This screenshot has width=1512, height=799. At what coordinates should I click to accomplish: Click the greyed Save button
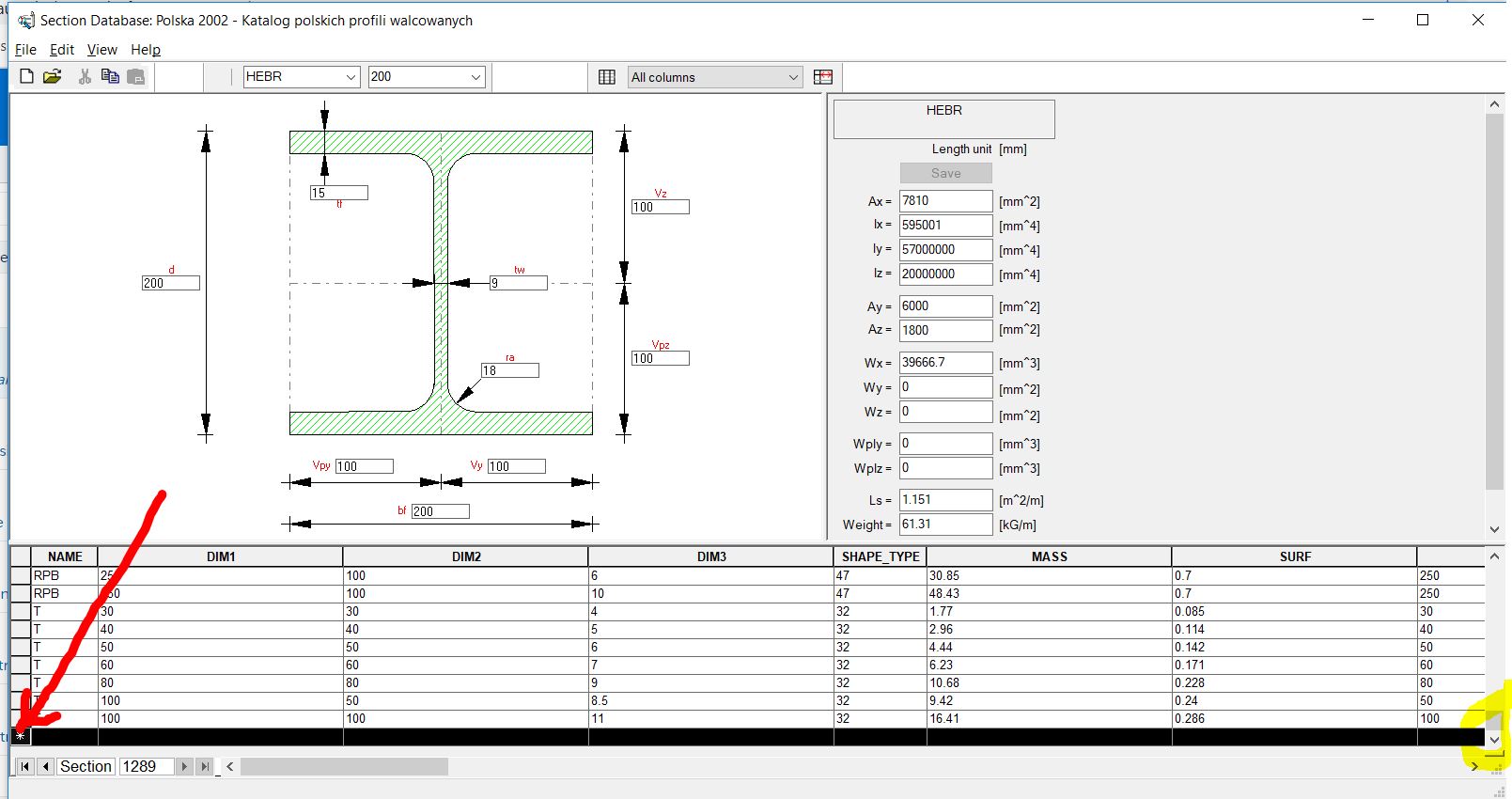tap(945, 173)
